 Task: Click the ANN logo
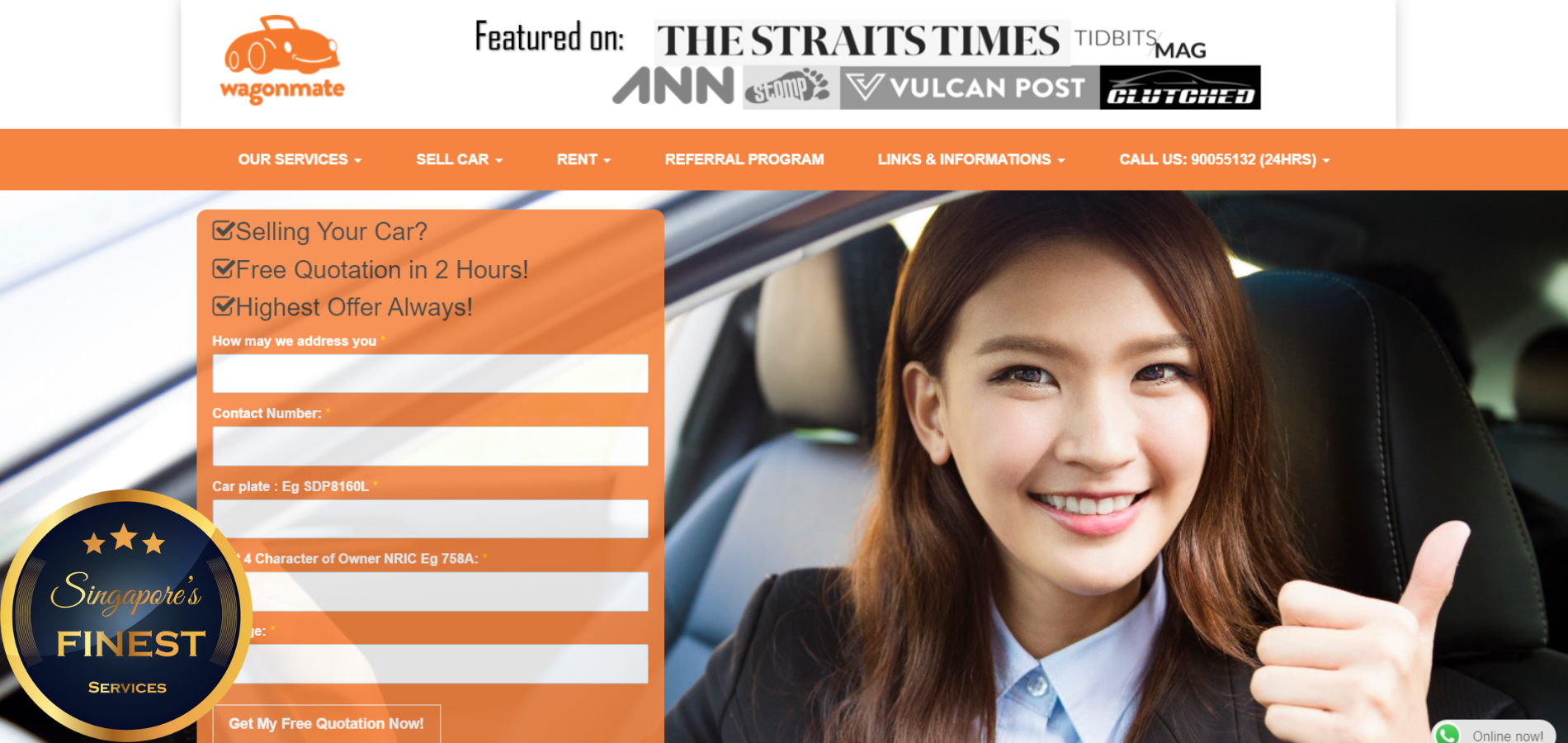click(x=673, y=87)
